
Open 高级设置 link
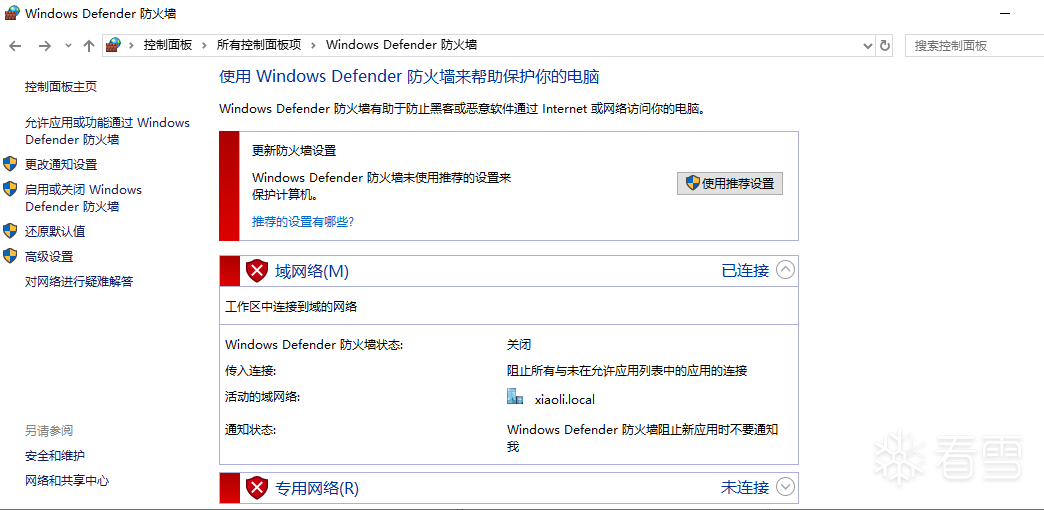click(49, 257)
